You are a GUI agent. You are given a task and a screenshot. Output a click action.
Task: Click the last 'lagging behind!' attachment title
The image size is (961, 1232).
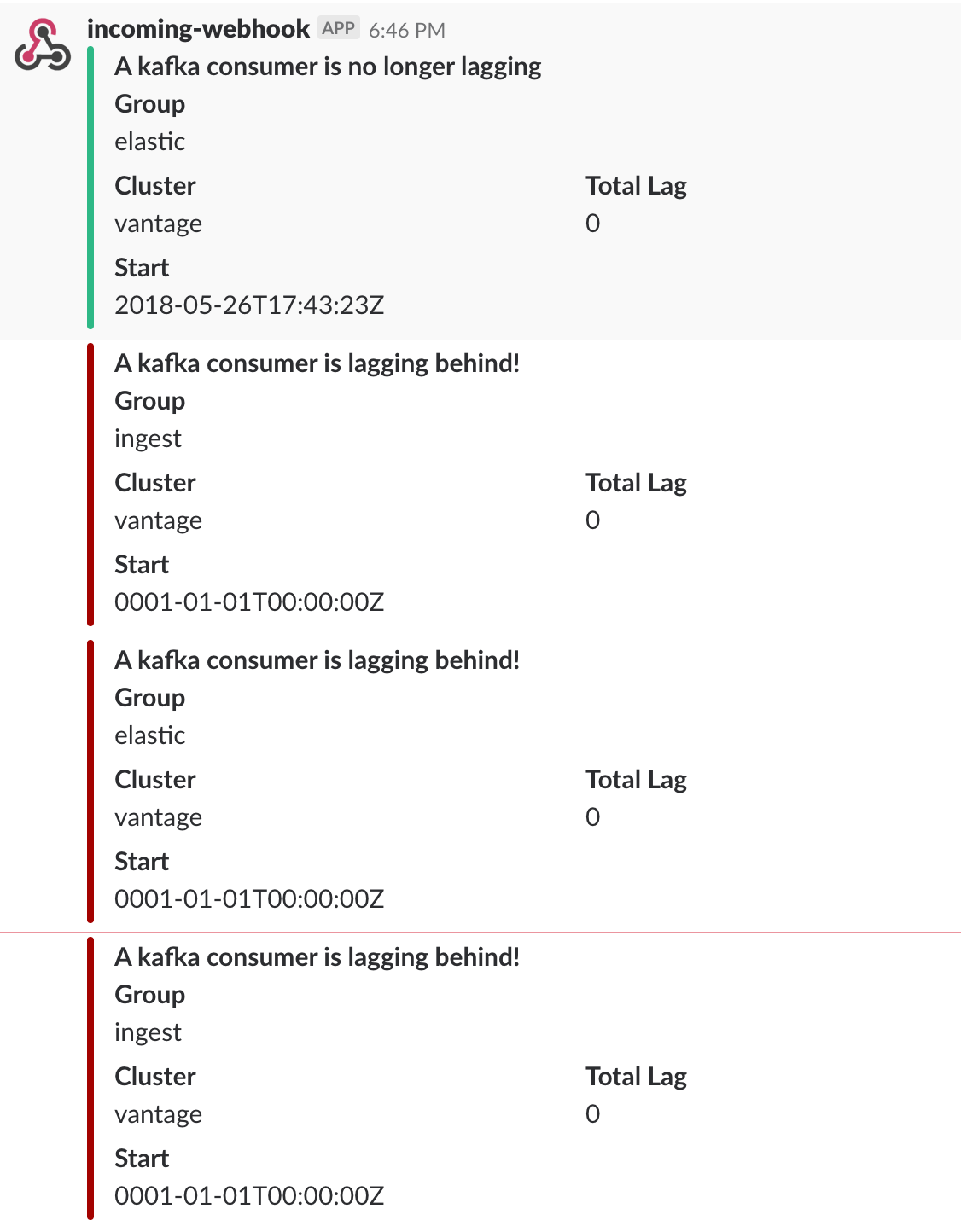317,957
